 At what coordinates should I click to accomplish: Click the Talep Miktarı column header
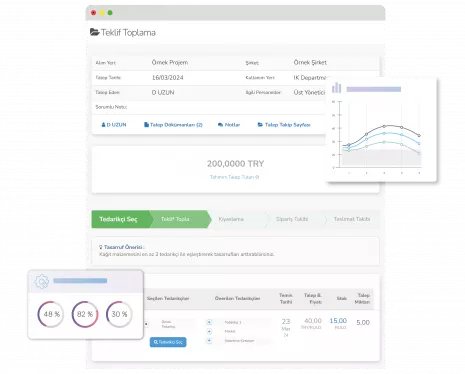tap(362, 298)
